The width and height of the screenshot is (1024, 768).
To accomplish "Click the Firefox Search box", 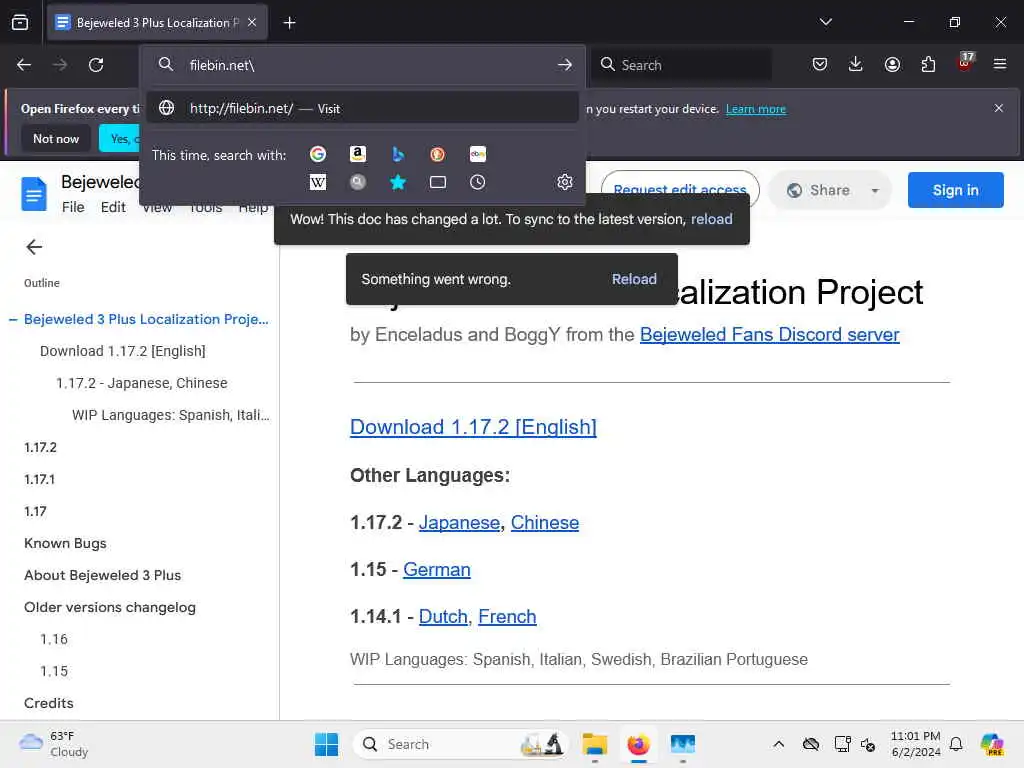I will (x=682, y=65).
